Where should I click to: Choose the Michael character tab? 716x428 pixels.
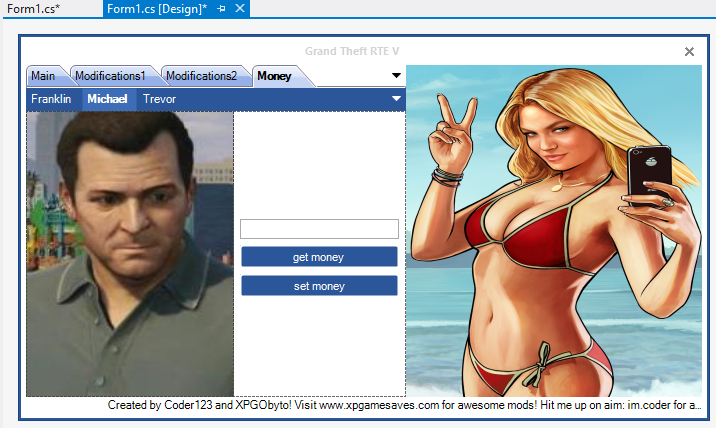point(107,99)
